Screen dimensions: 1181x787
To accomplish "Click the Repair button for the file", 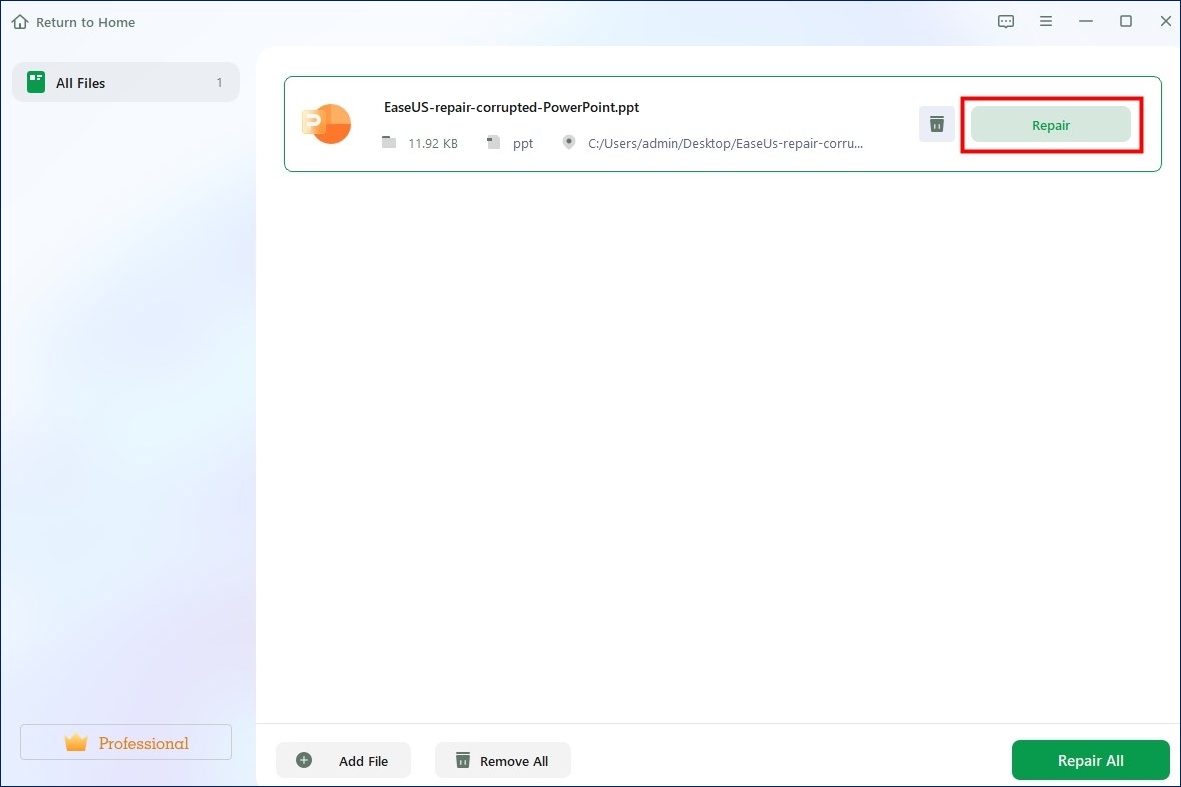I will (1050, 125).
